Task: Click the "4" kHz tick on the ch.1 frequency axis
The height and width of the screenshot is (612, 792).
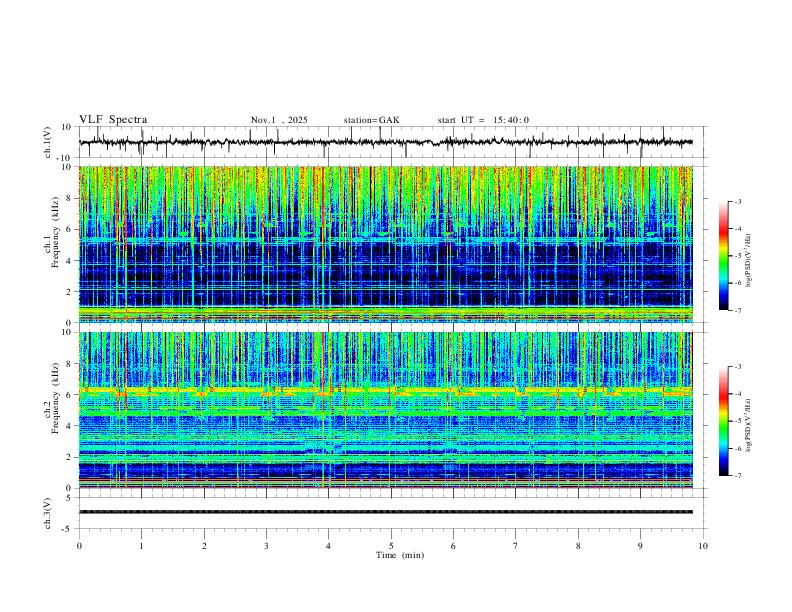Action: coord(69,261)
